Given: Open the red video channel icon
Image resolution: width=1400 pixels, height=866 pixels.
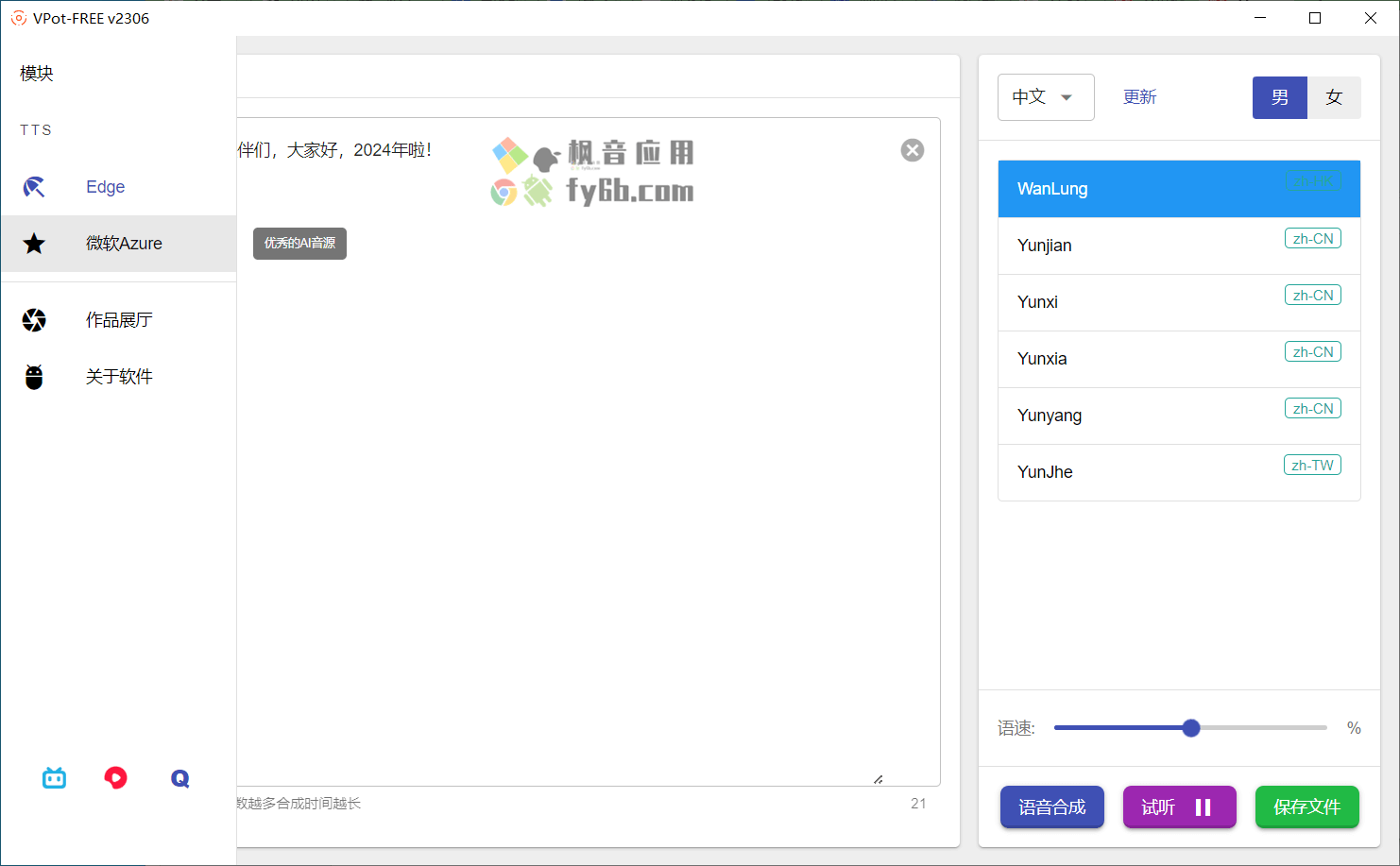Looking at the screenshot, I should pyautogui.click(x=115, y=778).
